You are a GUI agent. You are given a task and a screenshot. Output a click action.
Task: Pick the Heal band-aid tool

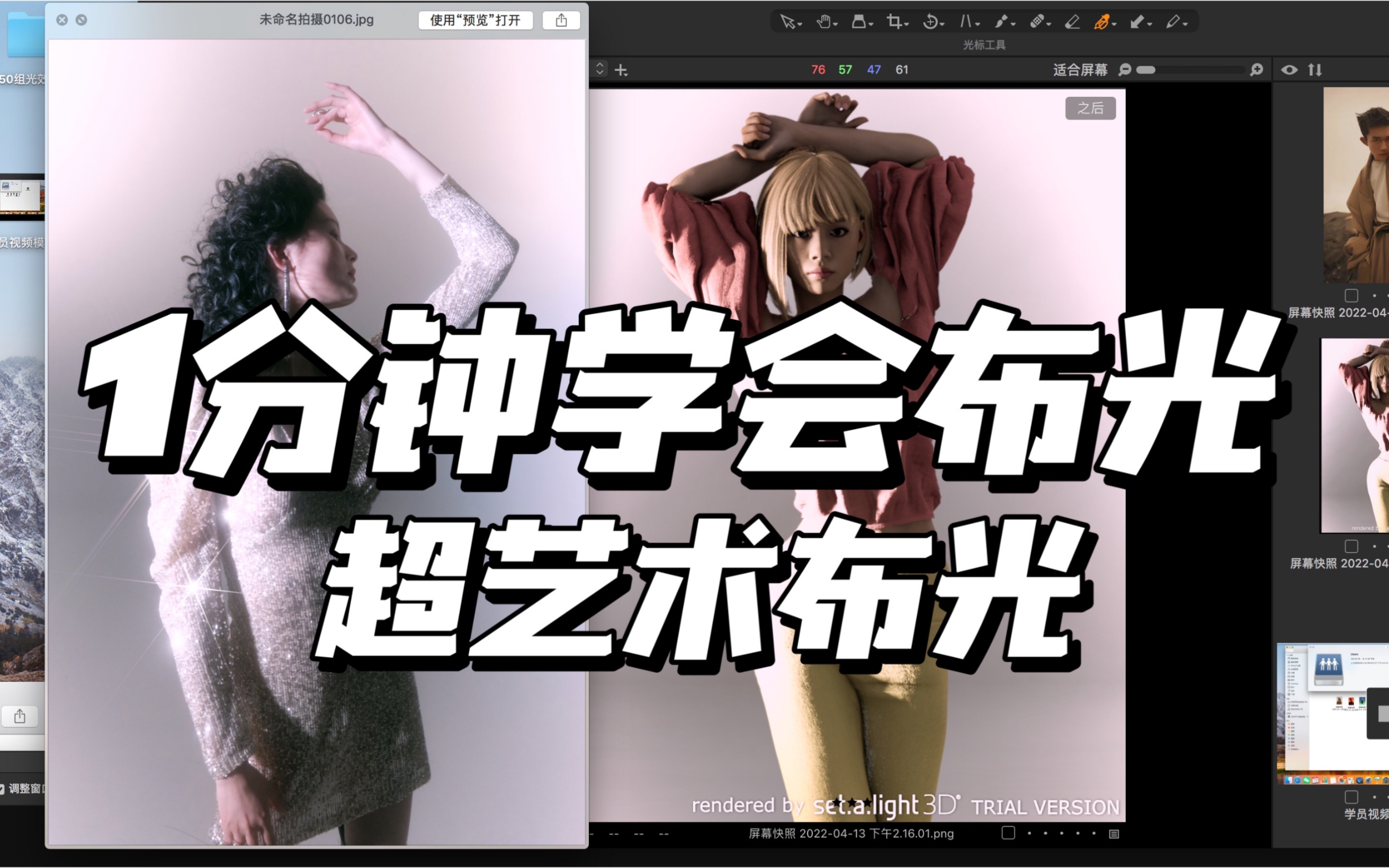[1036, 22]
